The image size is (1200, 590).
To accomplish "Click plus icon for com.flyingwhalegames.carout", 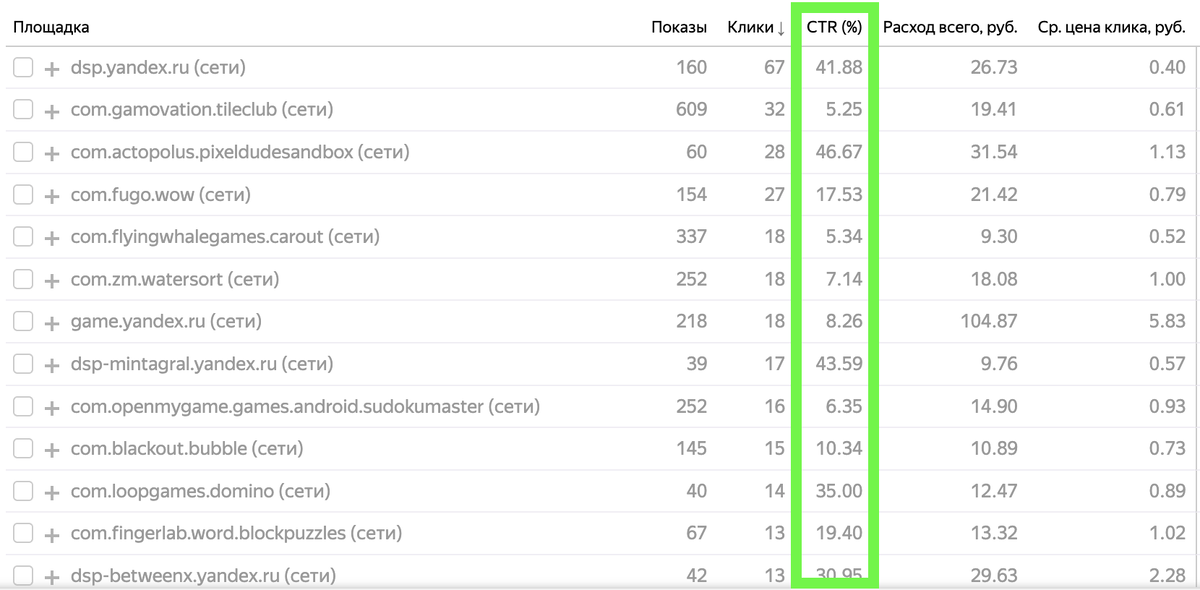I will [52, 238].
